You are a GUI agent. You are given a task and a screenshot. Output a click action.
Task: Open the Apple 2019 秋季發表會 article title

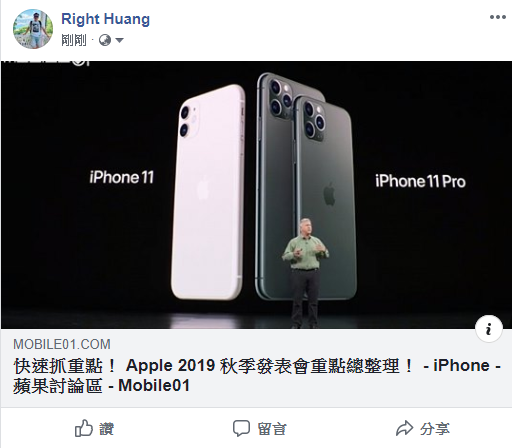pyautogui.click(x=257, y=376)
